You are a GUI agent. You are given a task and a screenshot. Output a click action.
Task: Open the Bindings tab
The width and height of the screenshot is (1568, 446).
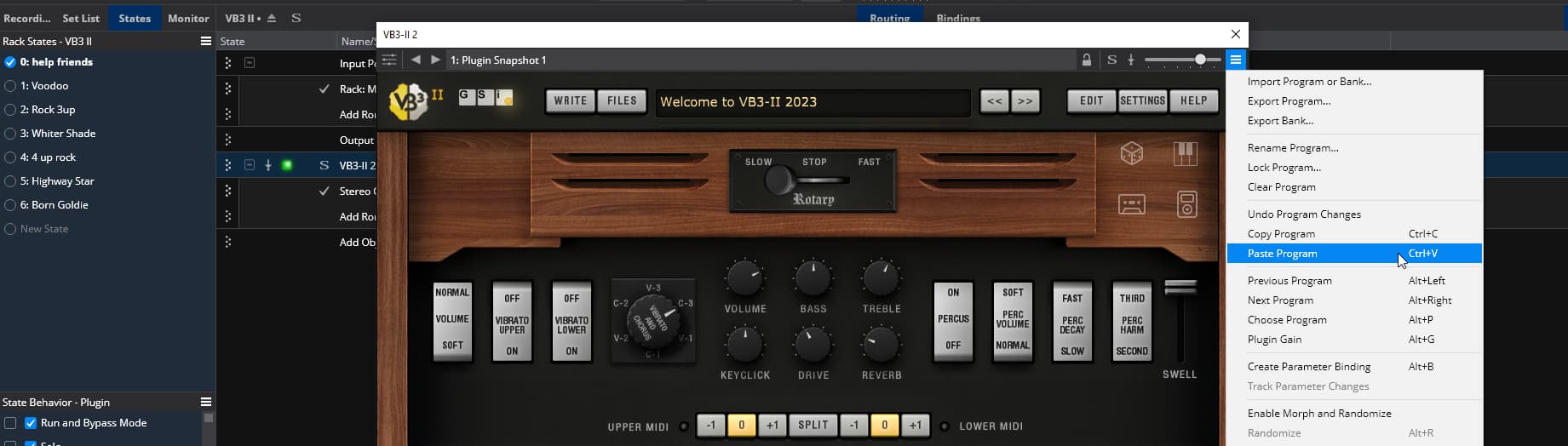[x=958, y=18]
